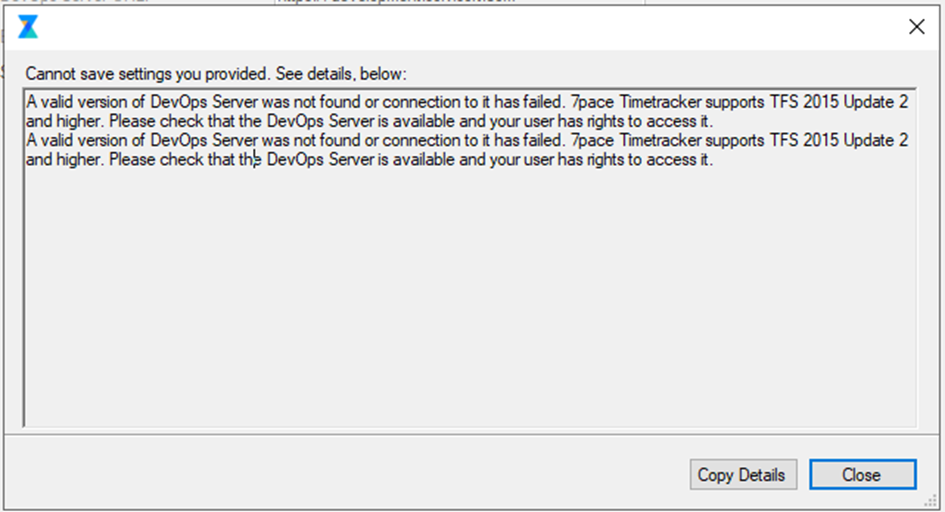The width and height of the screenshot is (945, 512).
Task: Click 'TFS 2015 Update 2' in first line
Action: pyautogui.click(x=839, y=102)
